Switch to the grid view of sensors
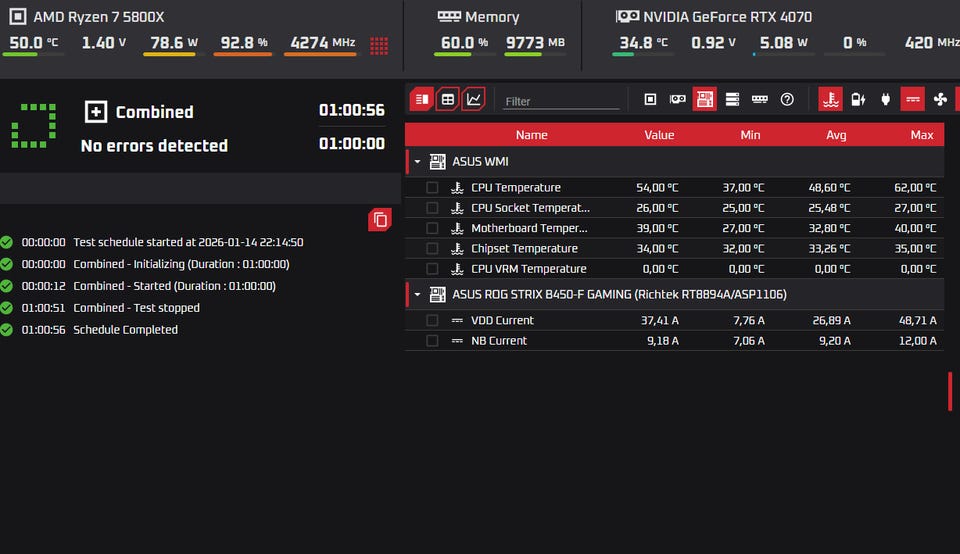 (x=448, y=99)
